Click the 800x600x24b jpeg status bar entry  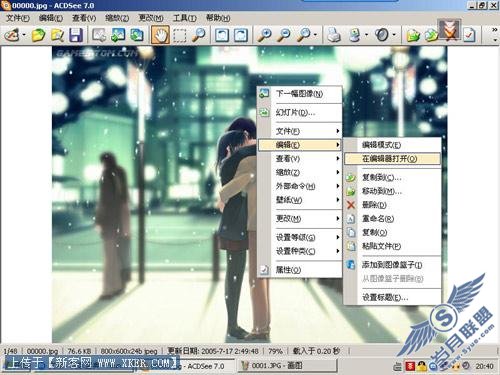[129, 351]
